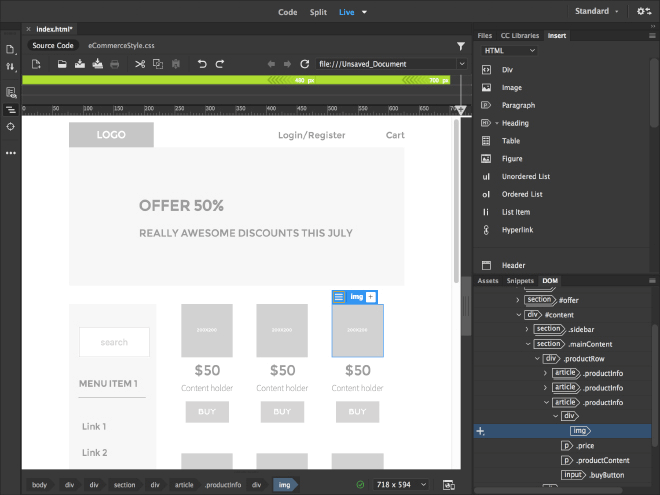Click the more tools ellipsis icon
This screenshot has height=495, width=660.
click(11, 153)
